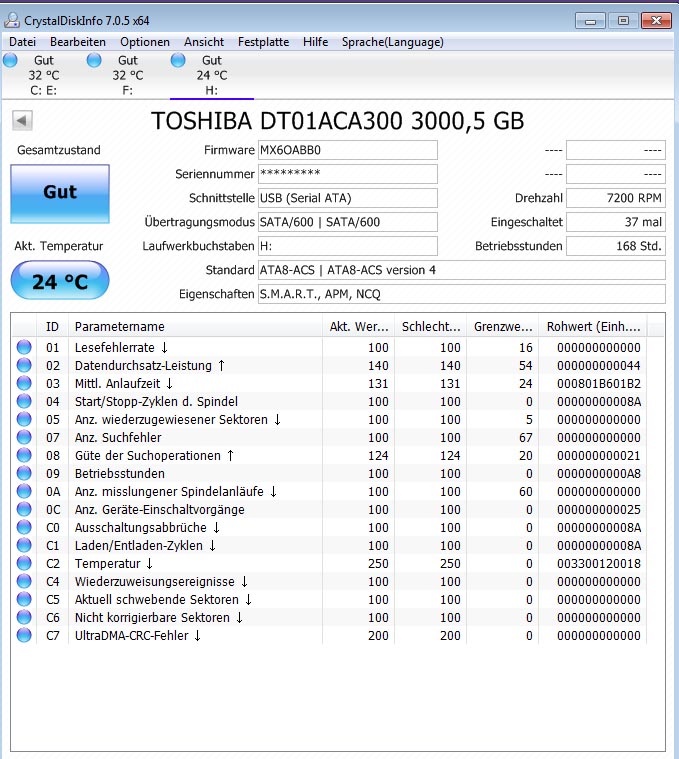Click the previous disk arrow button
The image size is (679, 759).
coord(22,121)
